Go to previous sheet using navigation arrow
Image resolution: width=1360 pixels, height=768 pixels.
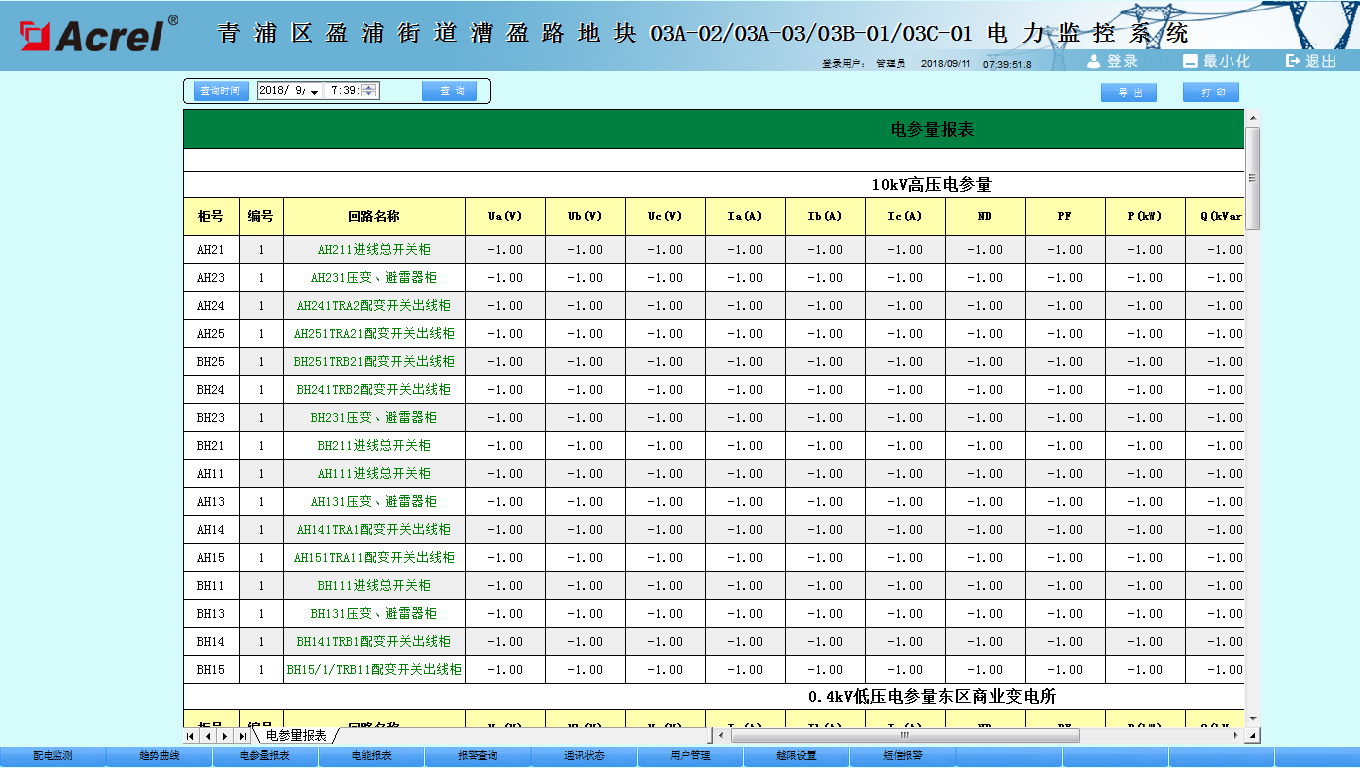[x=208, y=736]
